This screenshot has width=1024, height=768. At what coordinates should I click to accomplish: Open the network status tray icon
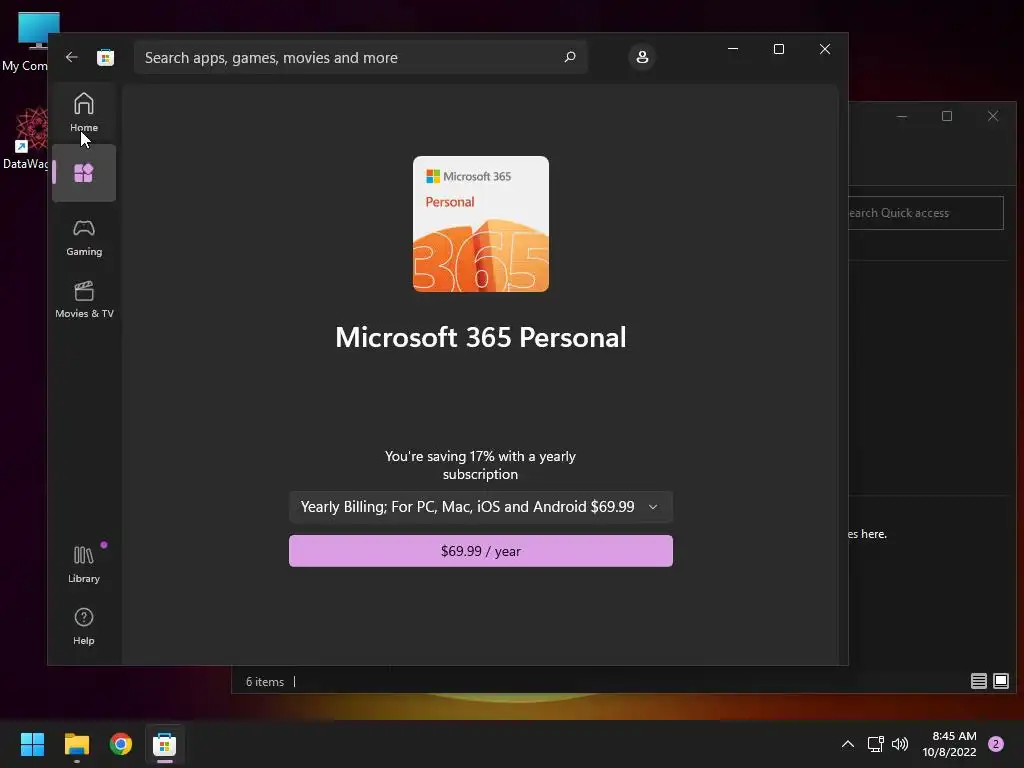875,744
